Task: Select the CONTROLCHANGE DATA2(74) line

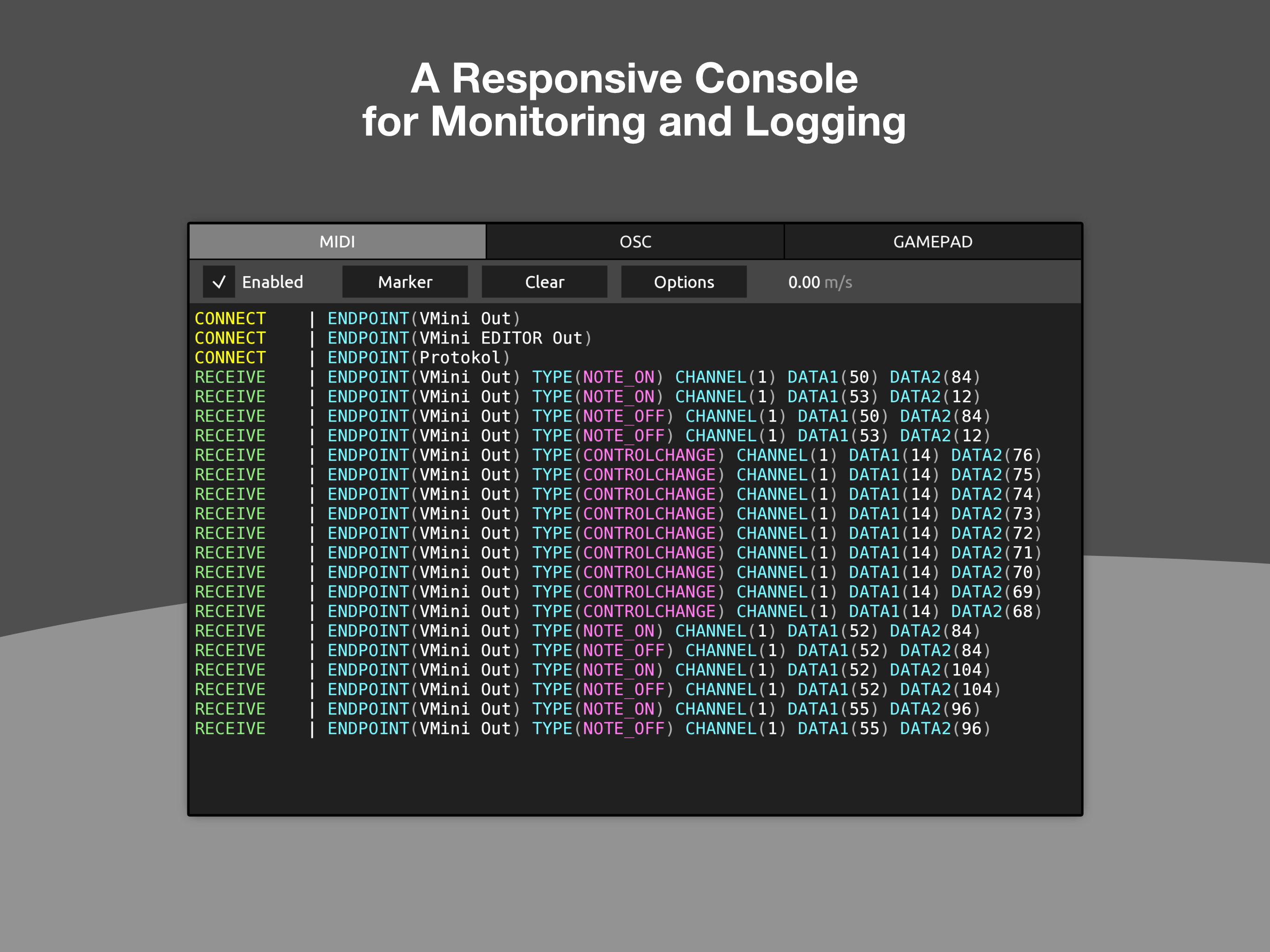Action: [618, 495]
